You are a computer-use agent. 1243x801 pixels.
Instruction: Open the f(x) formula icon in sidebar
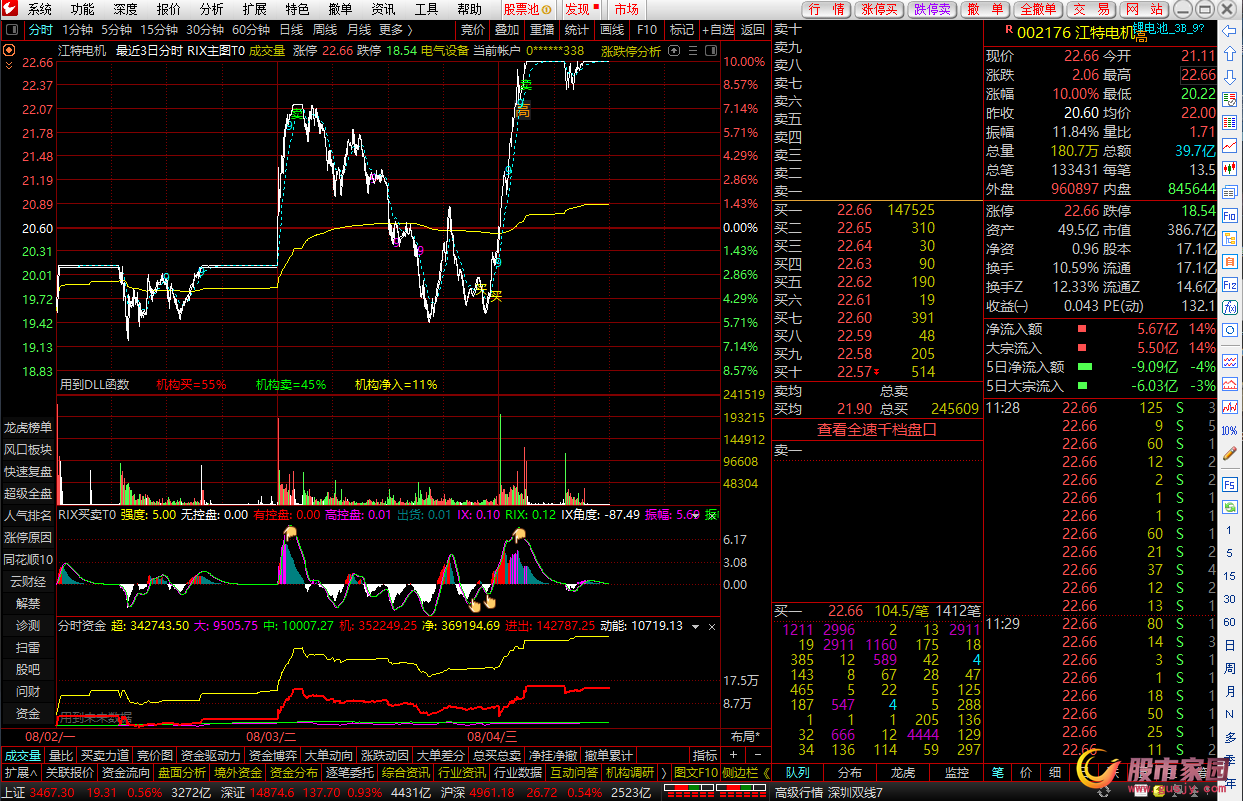point(1230,307)
